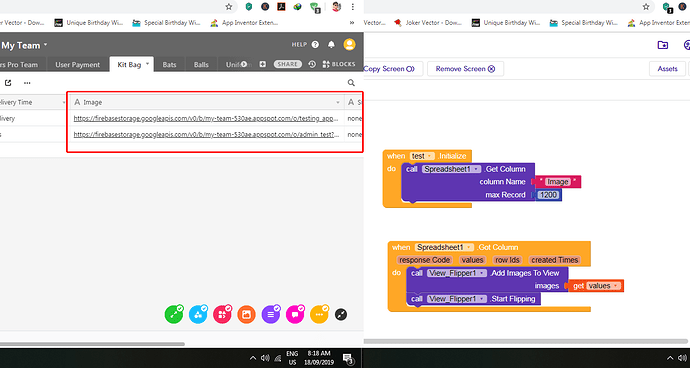Open the project folder icon in right window
Screen dimensions: 690x368
click(x=663, y=44)
